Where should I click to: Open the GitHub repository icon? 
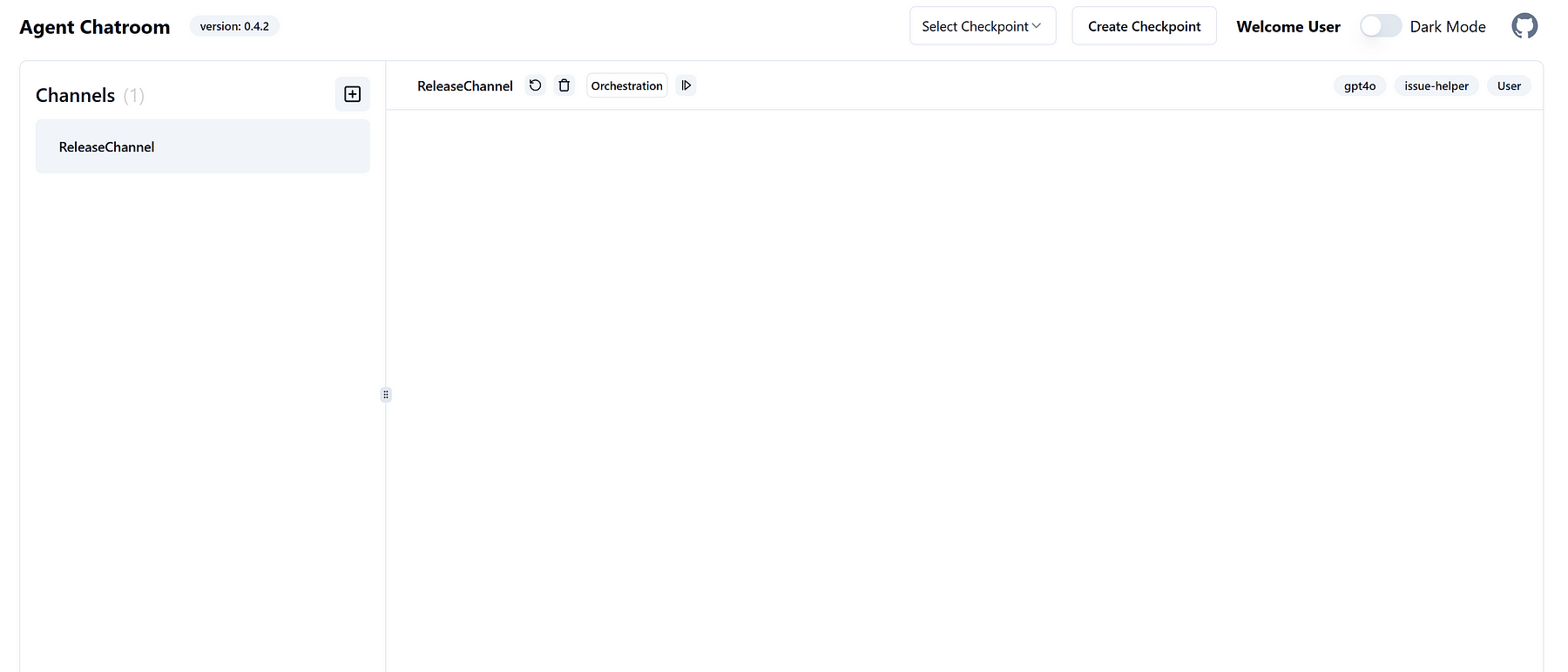click(1524, 26)
